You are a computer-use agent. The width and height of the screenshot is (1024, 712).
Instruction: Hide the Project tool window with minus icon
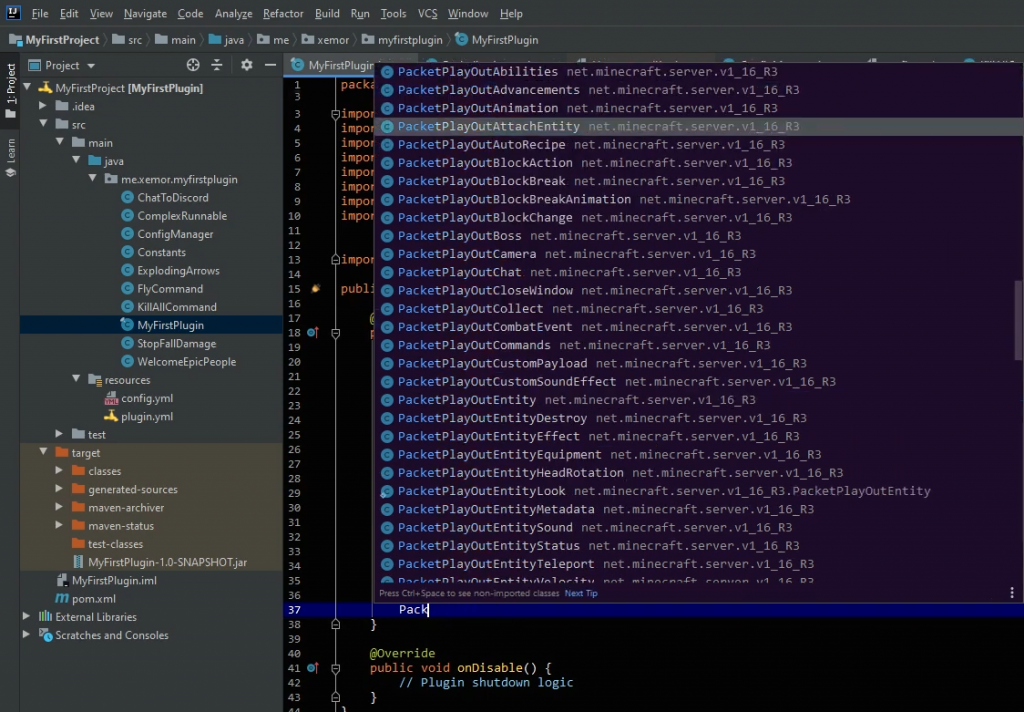270,65
